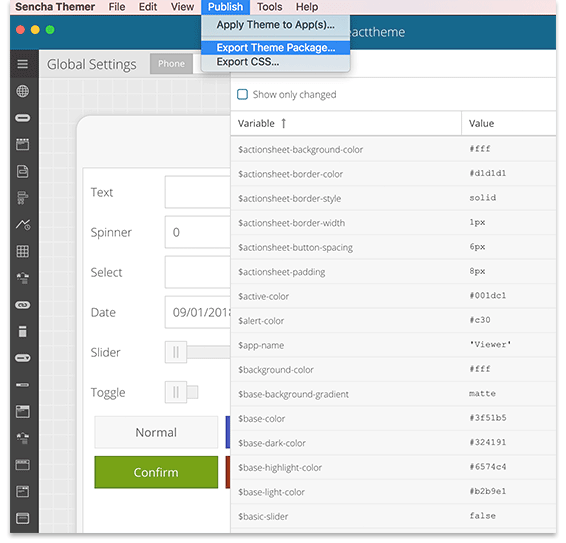Edit the #6574c4 value of $base-highlight-color

tap(488, 467)
